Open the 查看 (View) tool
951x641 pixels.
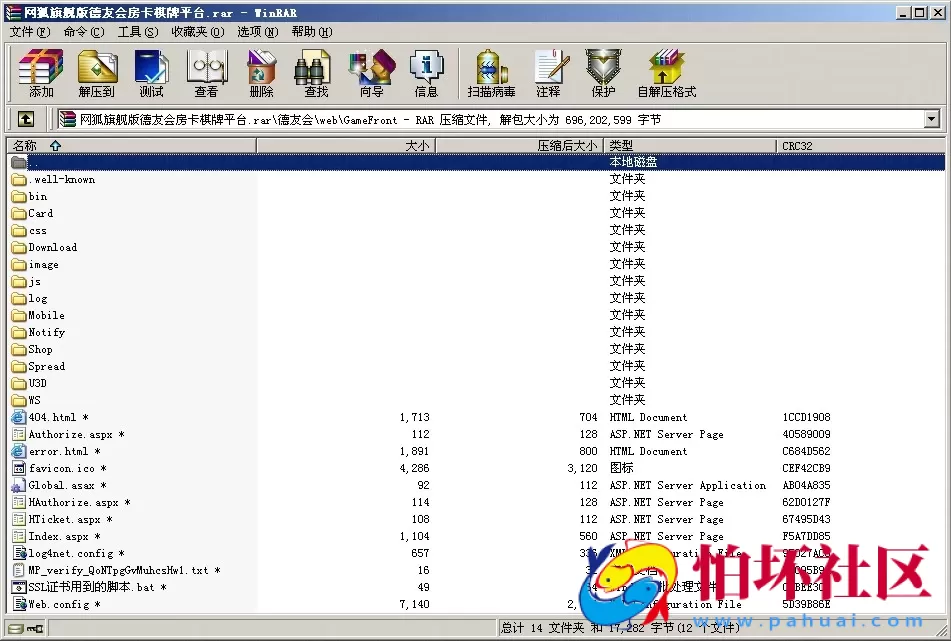206,72
